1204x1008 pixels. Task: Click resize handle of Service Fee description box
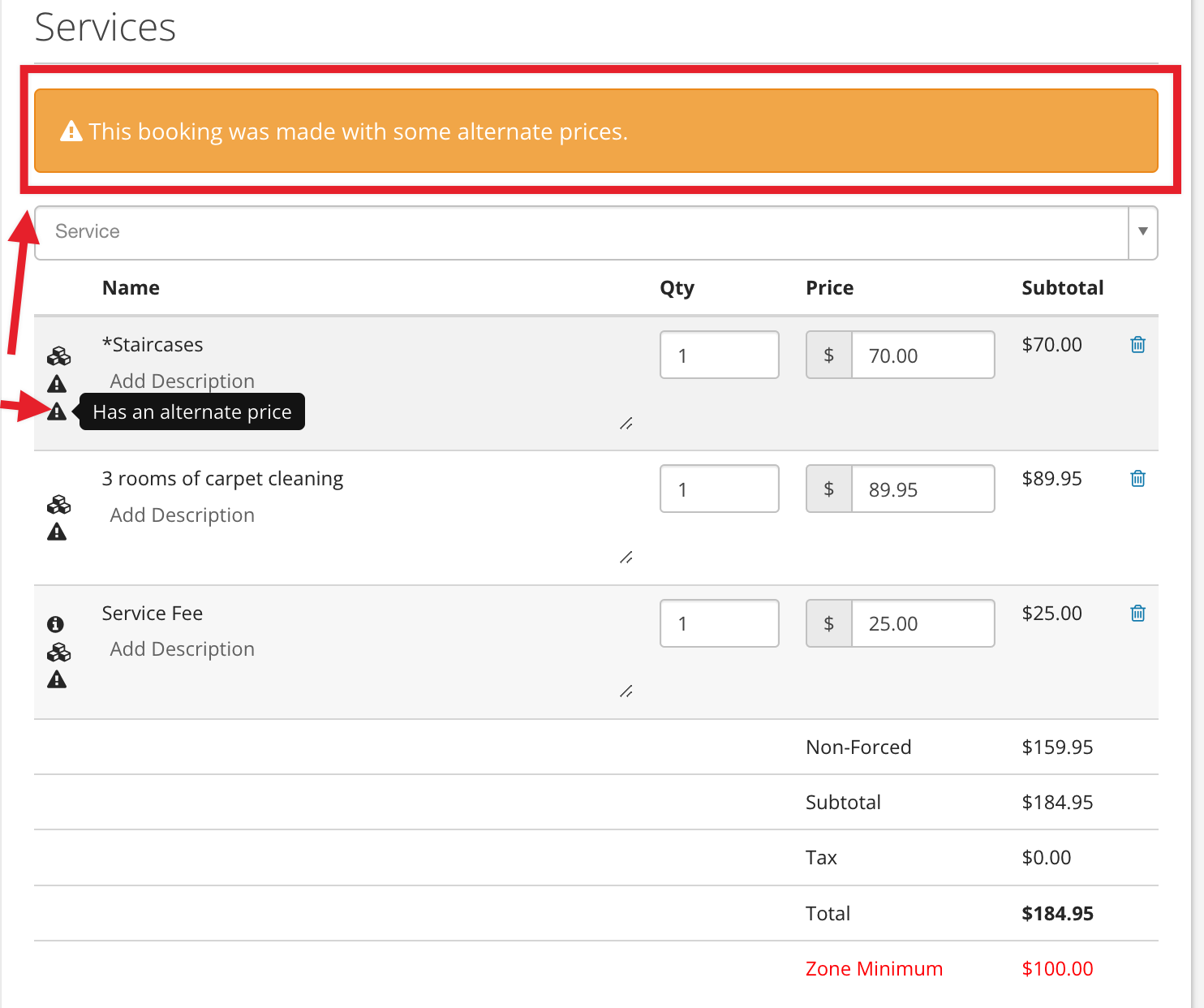coord(626,691)
